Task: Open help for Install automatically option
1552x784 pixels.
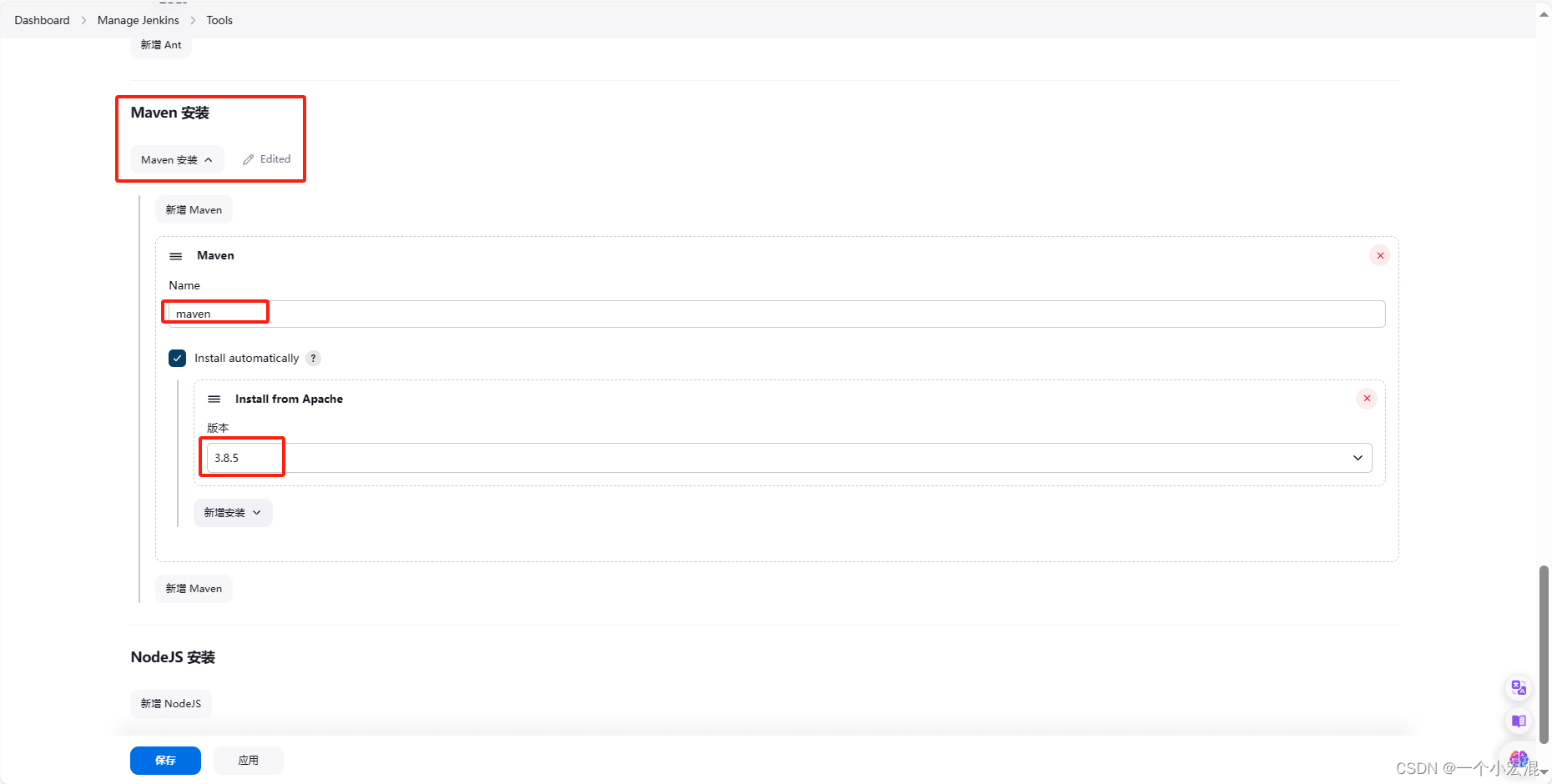Action: [x=313, y=358]
